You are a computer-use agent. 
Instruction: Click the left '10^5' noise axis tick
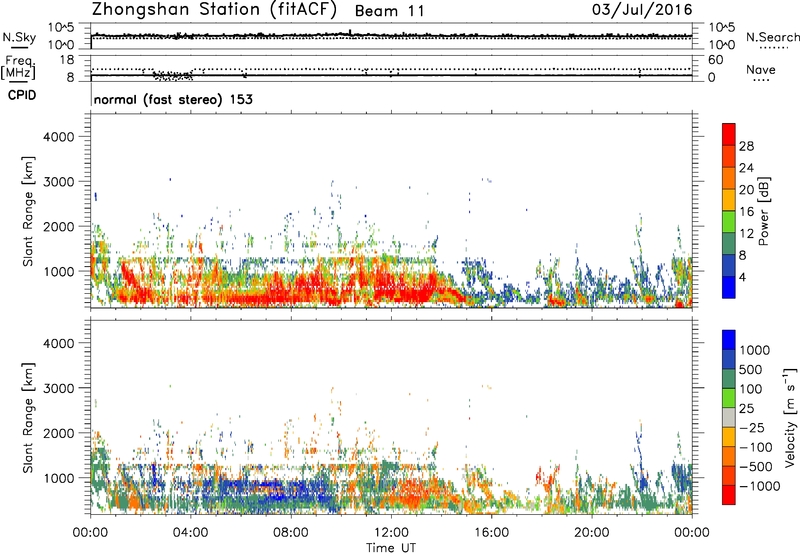click(61, 27)
